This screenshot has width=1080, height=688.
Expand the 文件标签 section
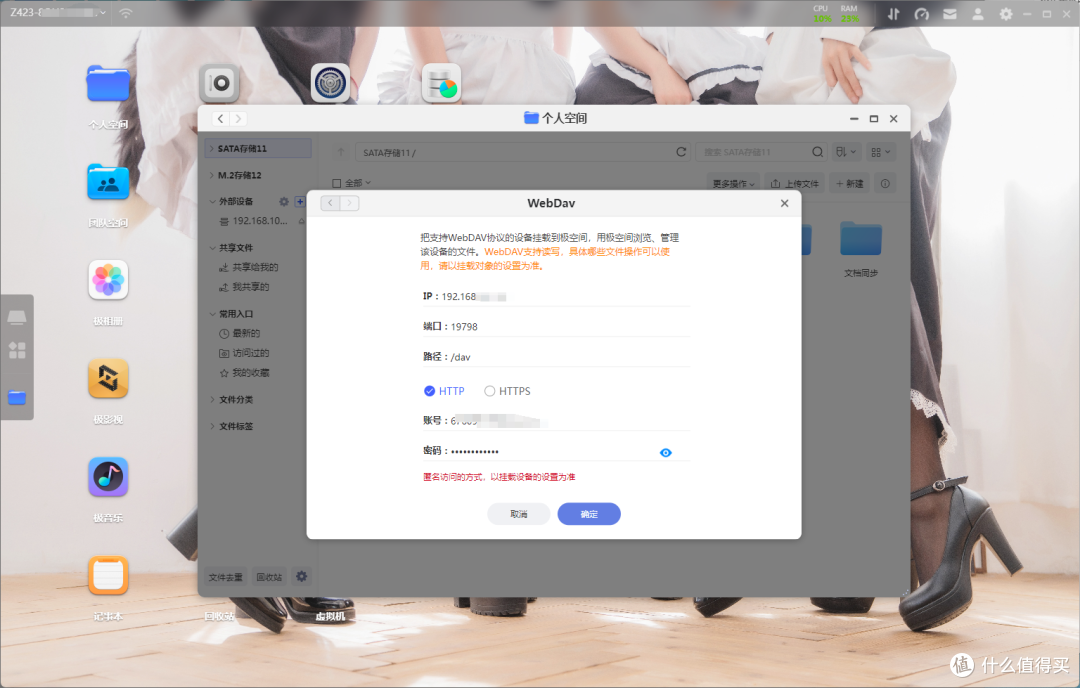(212, 426)
